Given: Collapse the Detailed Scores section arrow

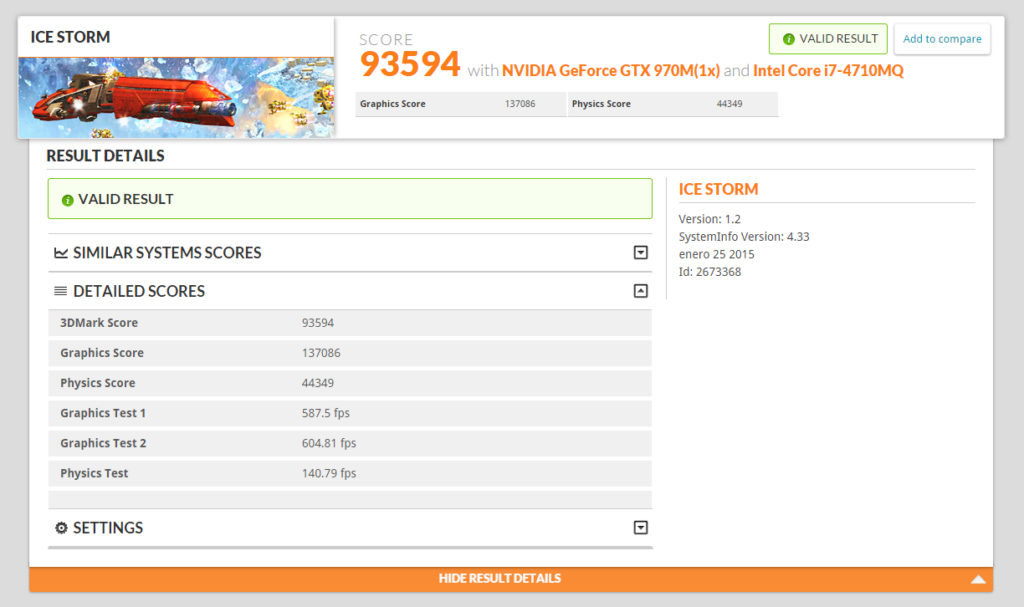Looking at the screenshot, I should pos(641,291).
